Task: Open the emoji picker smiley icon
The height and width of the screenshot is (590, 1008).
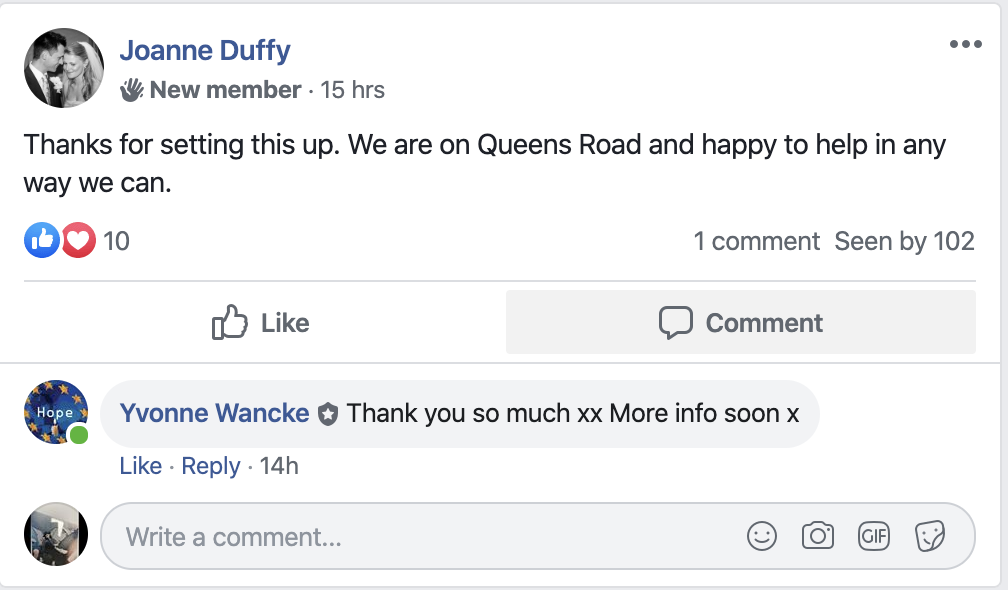Action: (x=762, y=537)
